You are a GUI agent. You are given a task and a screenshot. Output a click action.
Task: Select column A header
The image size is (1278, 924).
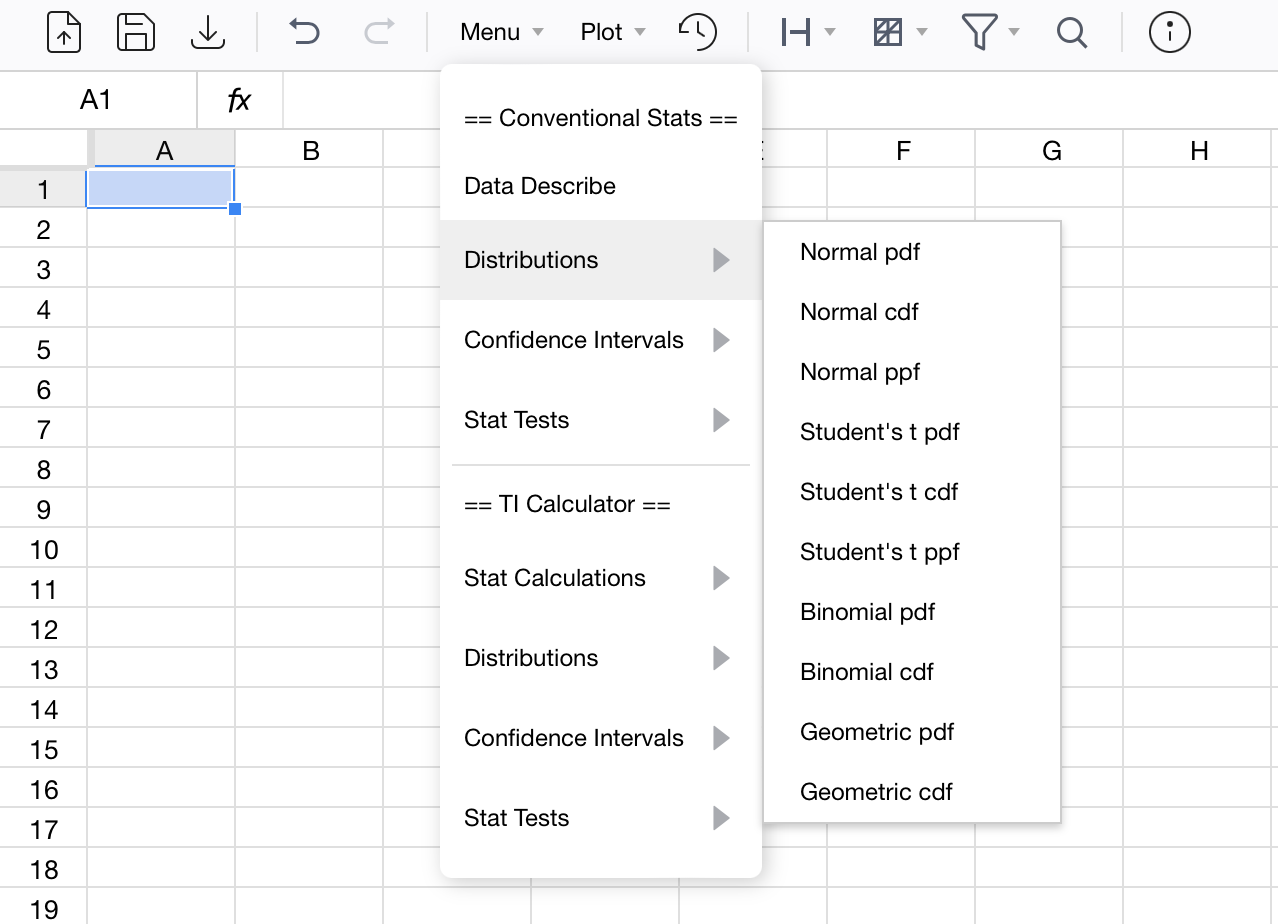[165, 150]
